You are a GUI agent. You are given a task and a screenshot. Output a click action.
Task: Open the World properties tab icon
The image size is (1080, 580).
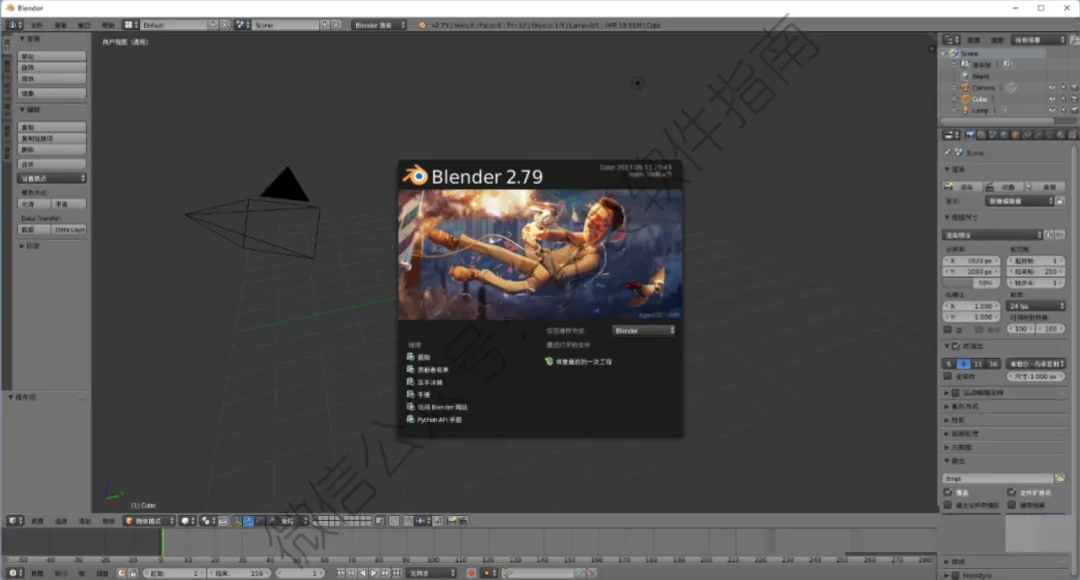click(1004, 135)
